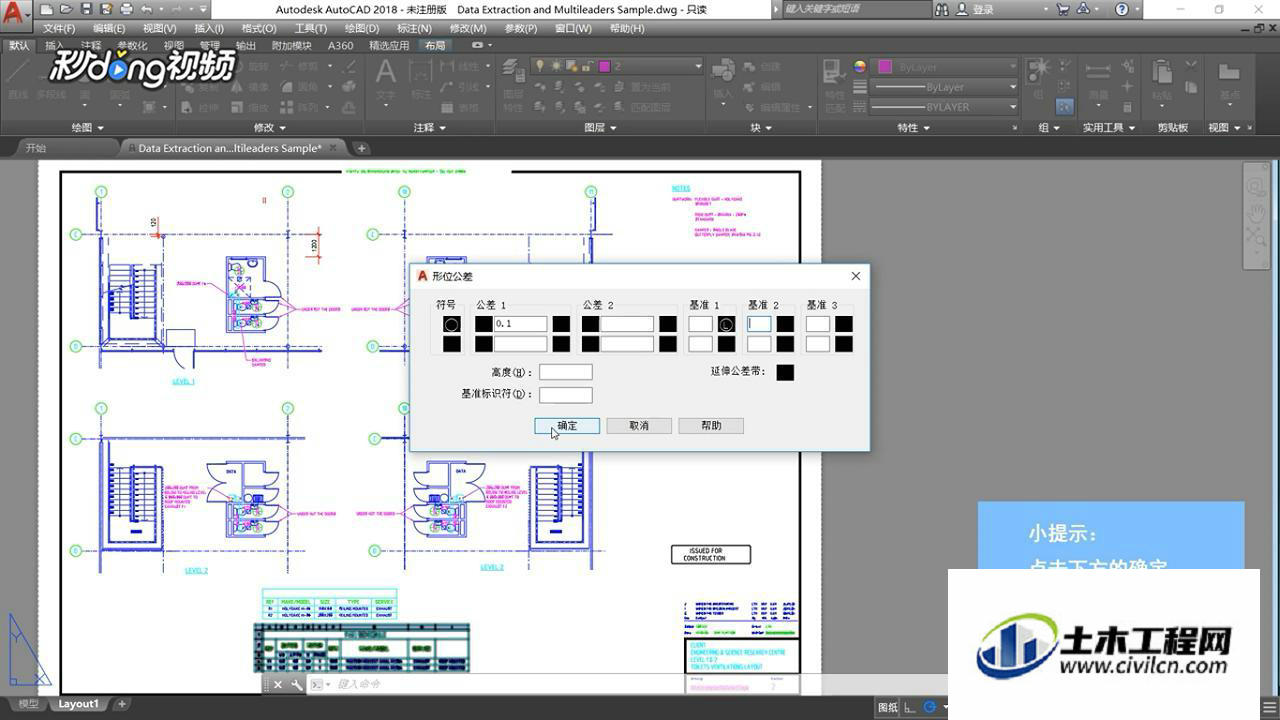Close the 形位公差 dialog with X
Screen dimensions: 1280x720
pos(855,276)
